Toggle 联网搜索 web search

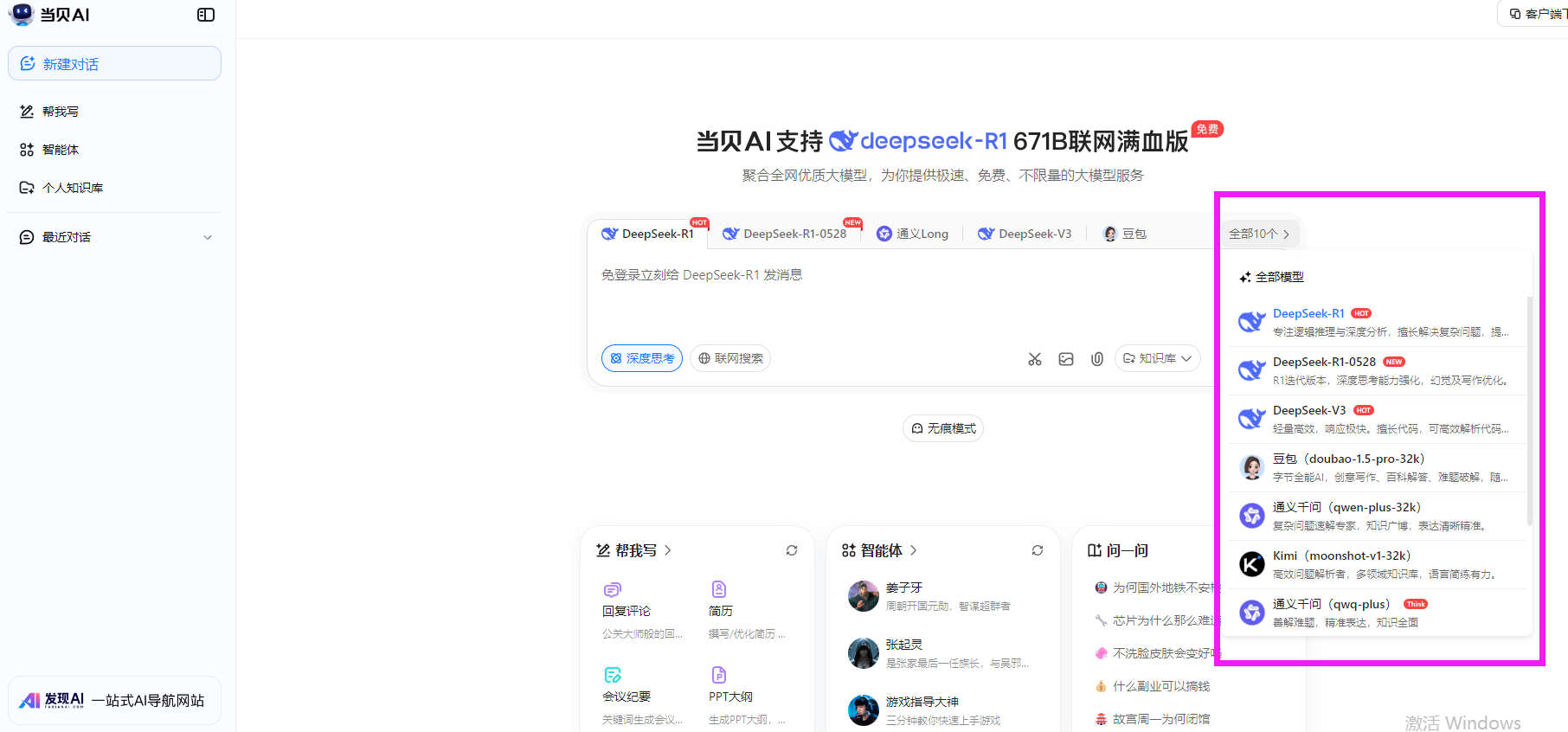coord(730,358)
